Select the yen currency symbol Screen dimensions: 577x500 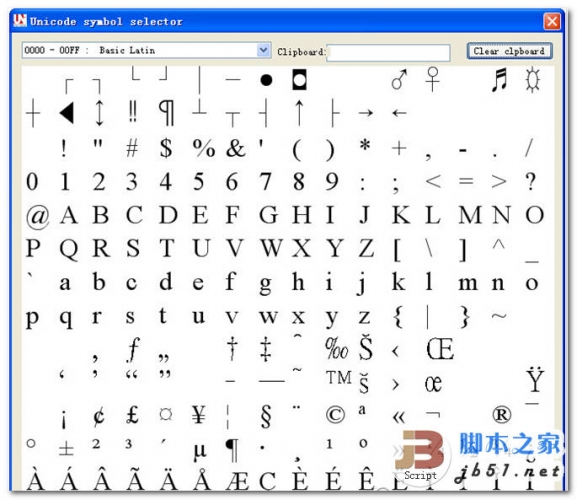pyautogui.click(x=198, y=415)
